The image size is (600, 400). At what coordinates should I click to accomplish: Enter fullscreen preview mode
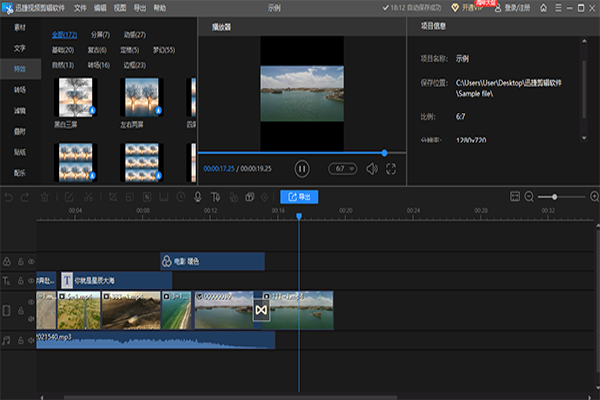391,169
